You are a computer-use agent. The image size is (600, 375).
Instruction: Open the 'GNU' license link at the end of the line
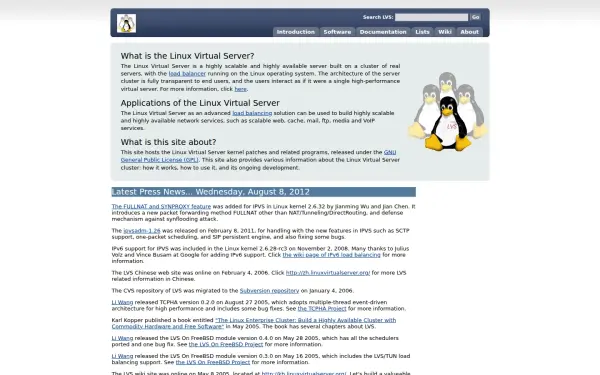point(390,152)
